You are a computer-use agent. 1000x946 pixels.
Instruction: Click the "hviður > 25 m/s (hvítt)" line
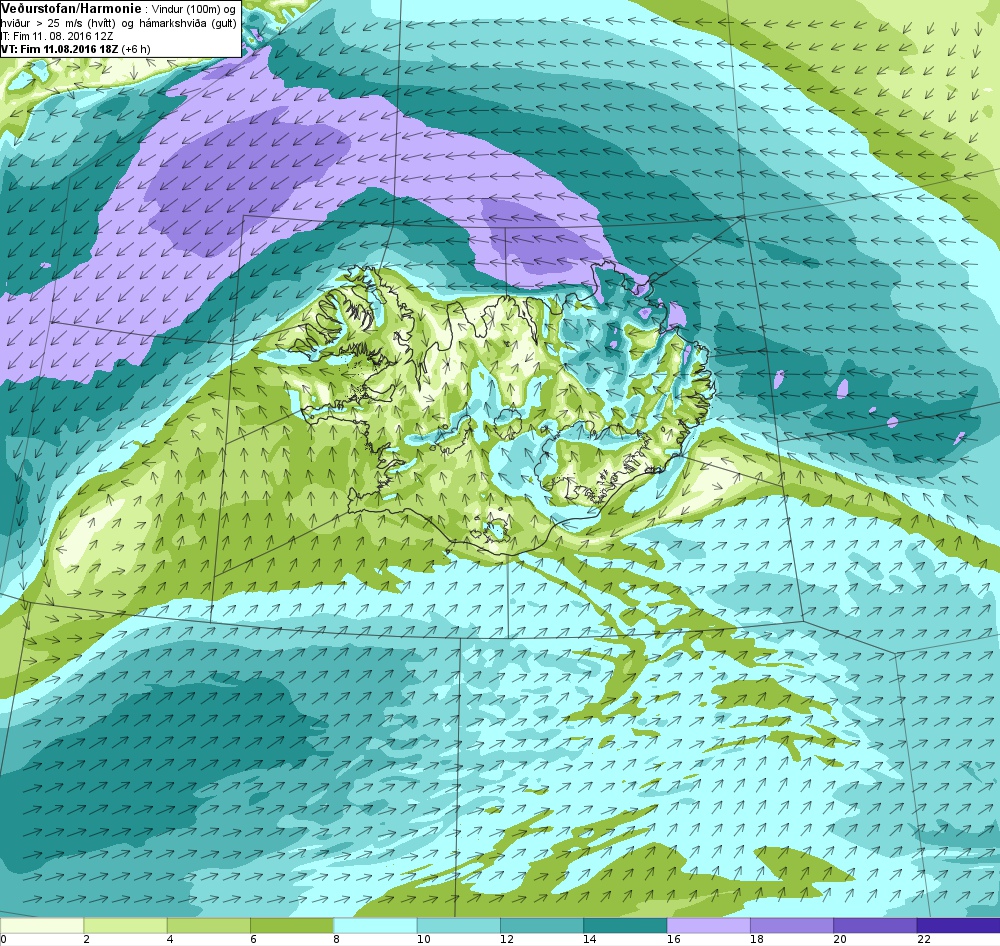[58, 24]
